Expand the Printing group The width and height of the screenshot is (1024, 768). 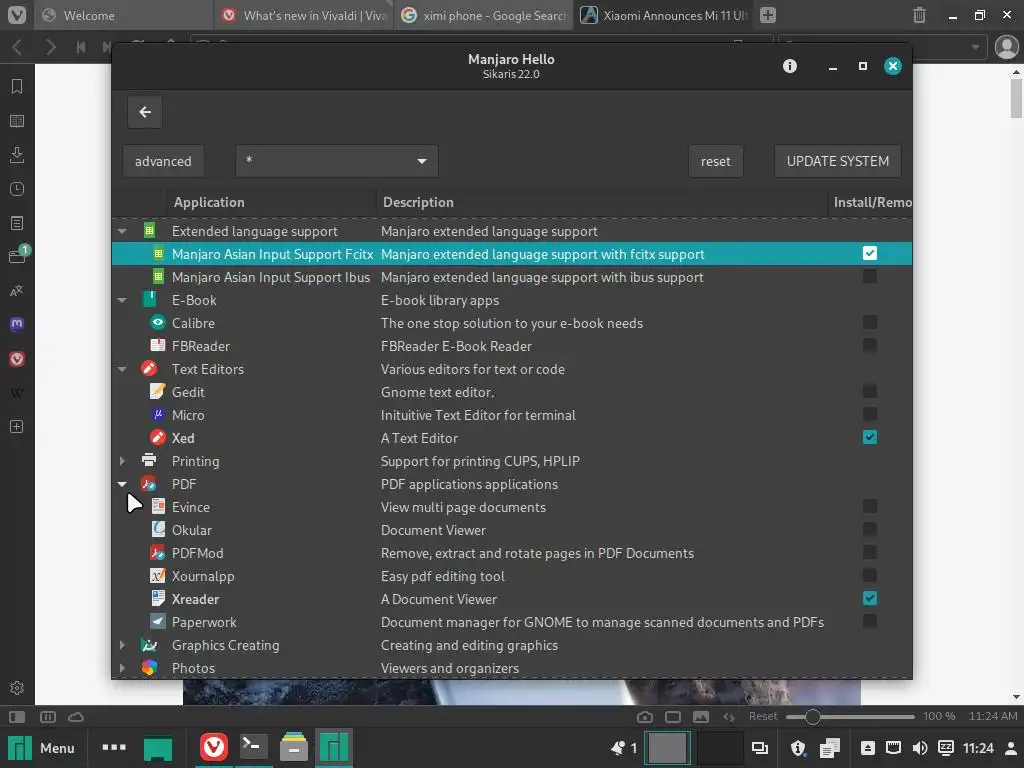[122, 461]
